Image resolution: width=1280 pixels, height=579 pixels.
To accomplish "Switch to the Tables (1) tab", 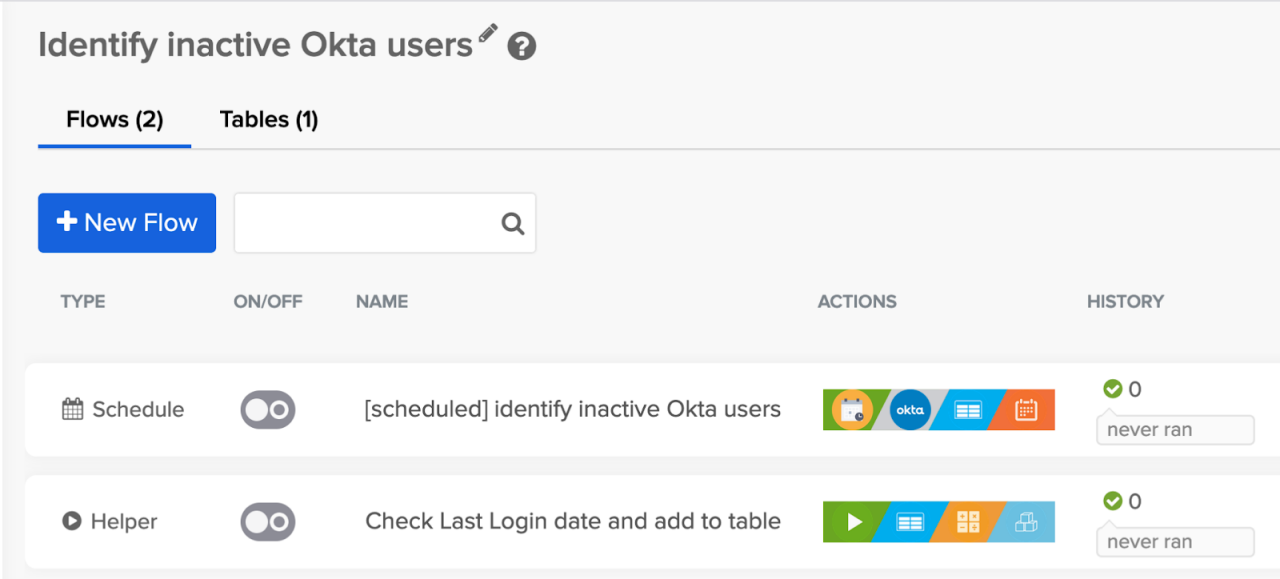I will (269, 120).
